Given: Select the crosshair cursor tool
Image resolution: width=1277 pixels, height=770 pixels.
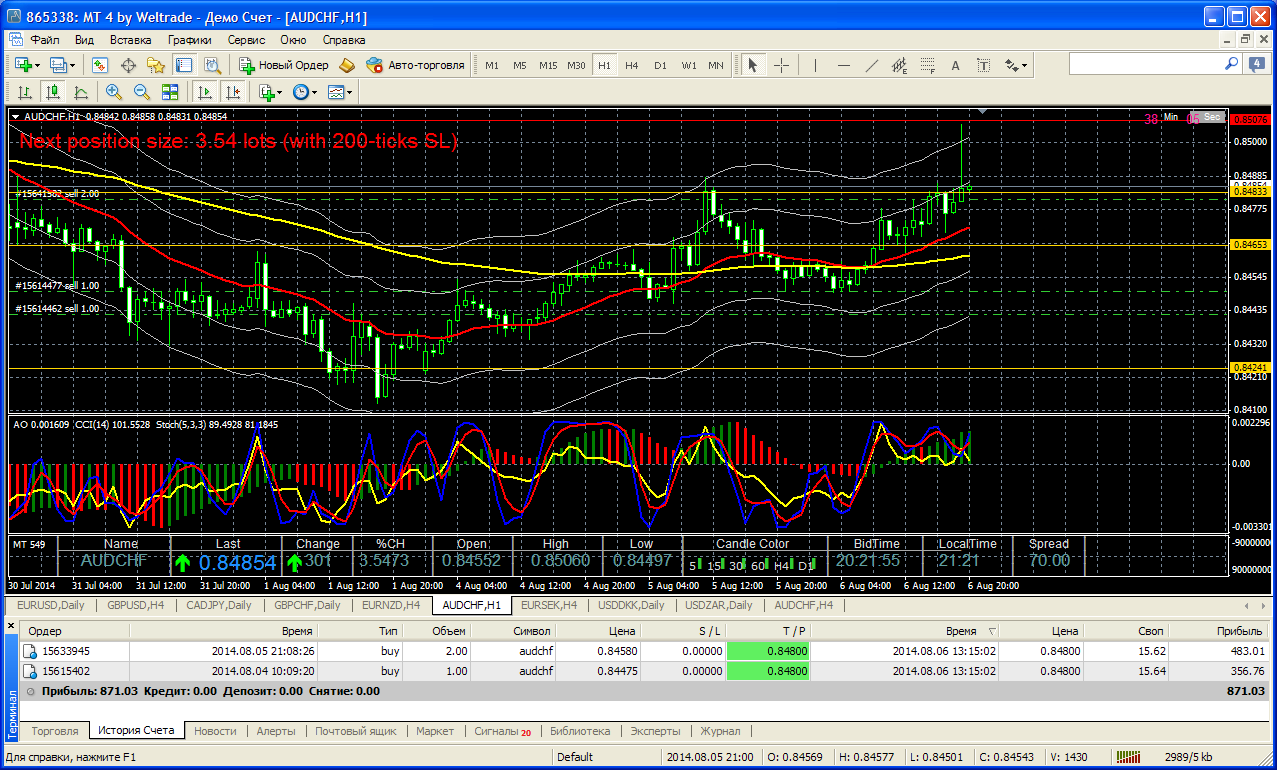Looking at the screenshot, I should [781, 65].
